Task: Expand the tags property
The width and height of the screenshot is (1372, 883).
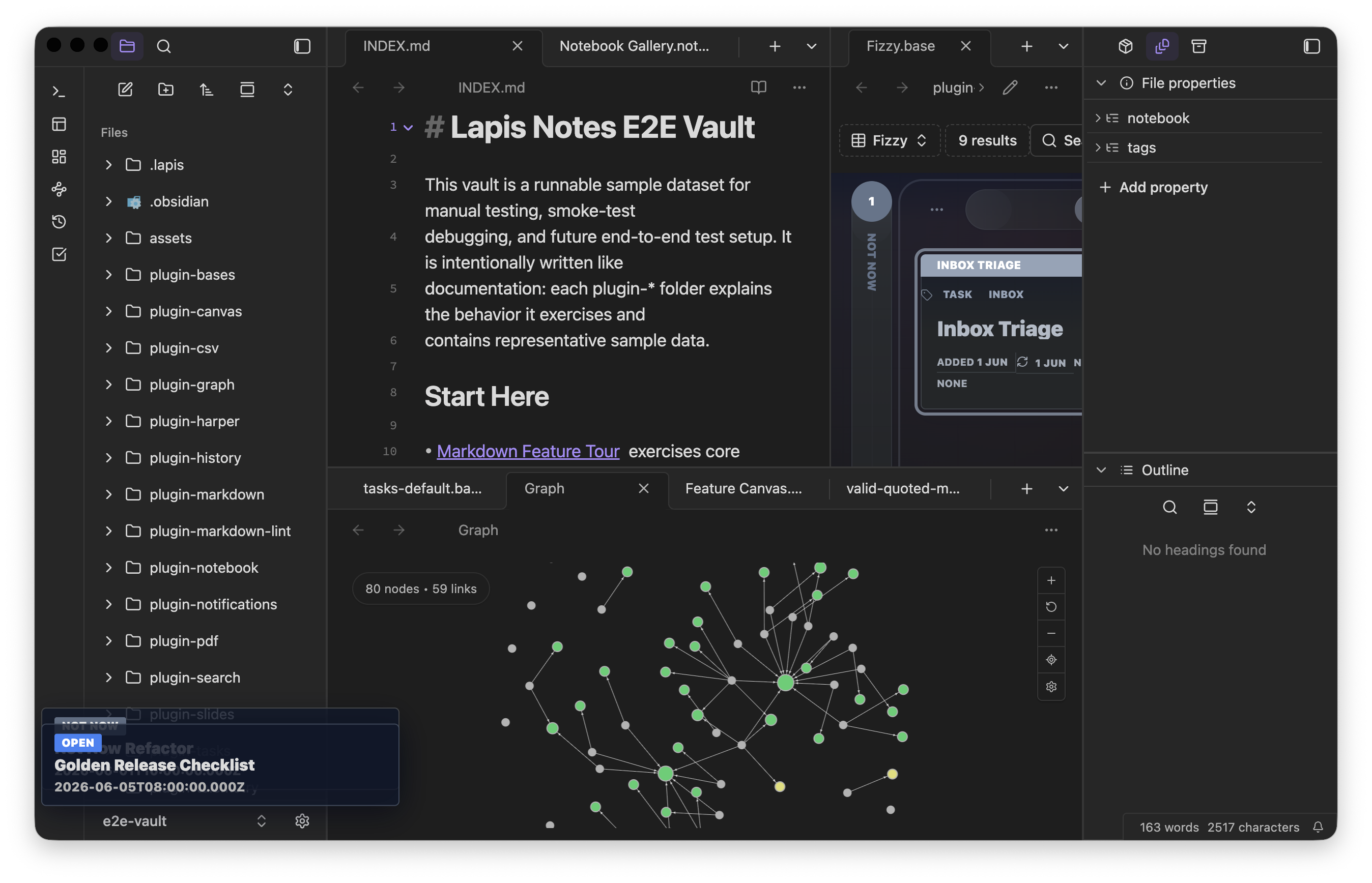Action: coord(1098,148)
